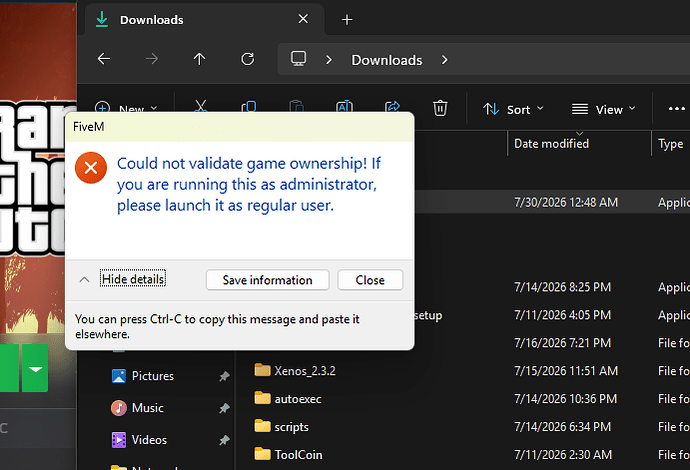Click the Downloads breadcrumb in address bar
The width and height of the screenshot is (690, 470).
(387, 60)
